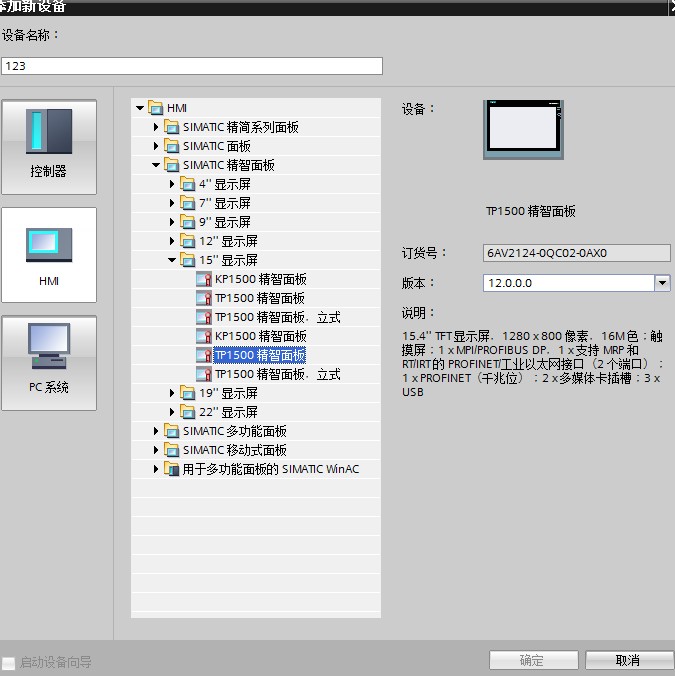The image size is (675, 676).
Task: Select the 'SIMATIC 精智面板' label
Action: 228,165
